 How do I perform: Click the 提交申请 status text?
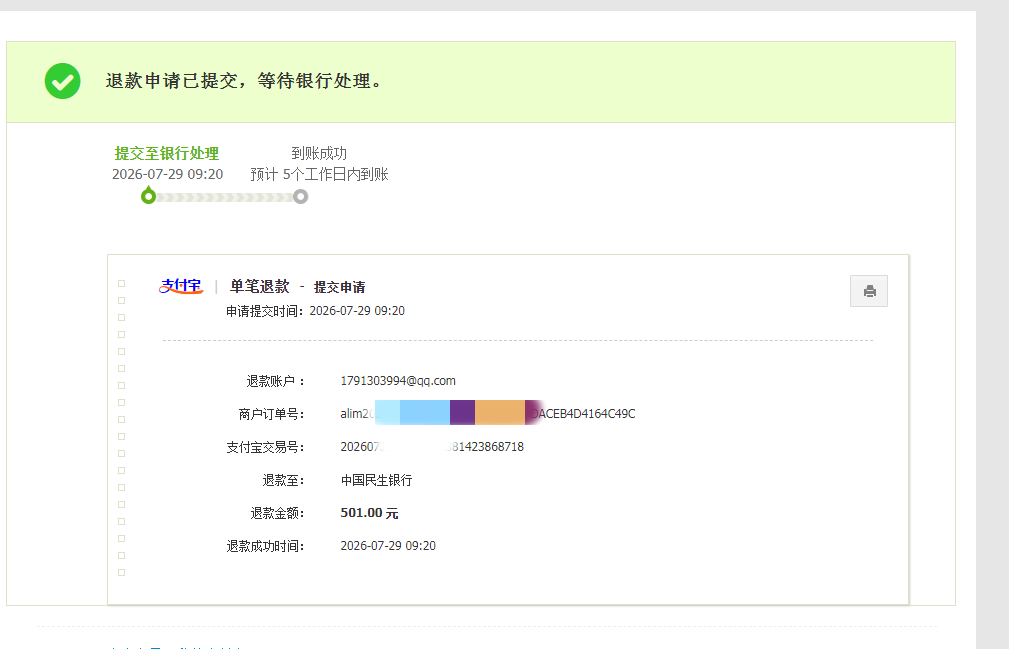(x=340, y=288)
